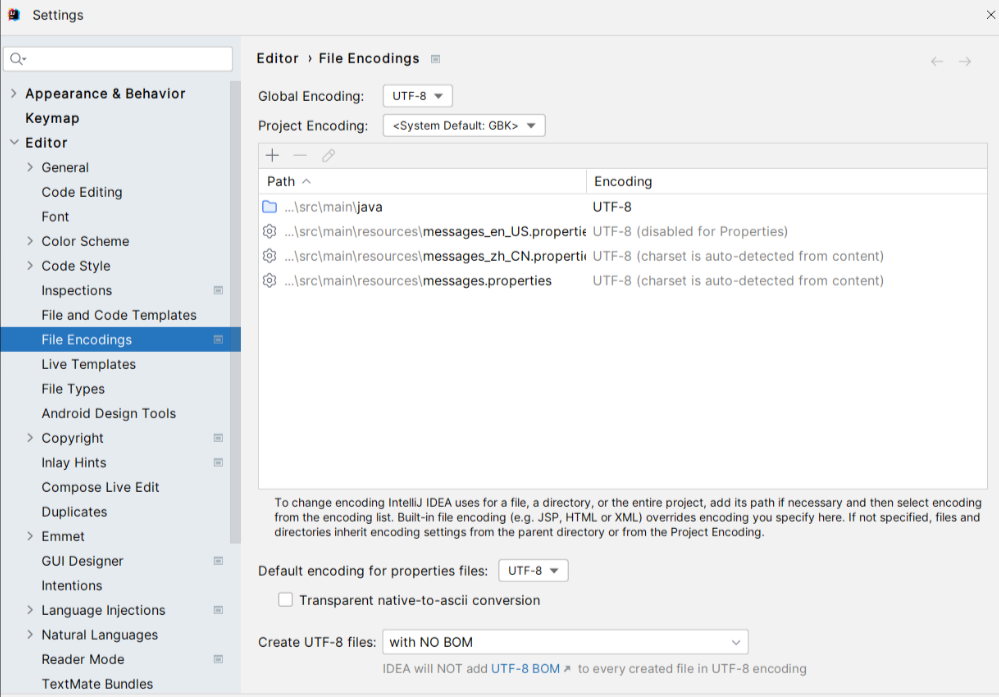999x697 pixels.
Task: Expand the Color Scheme node
Action: (x=30, y=241)
